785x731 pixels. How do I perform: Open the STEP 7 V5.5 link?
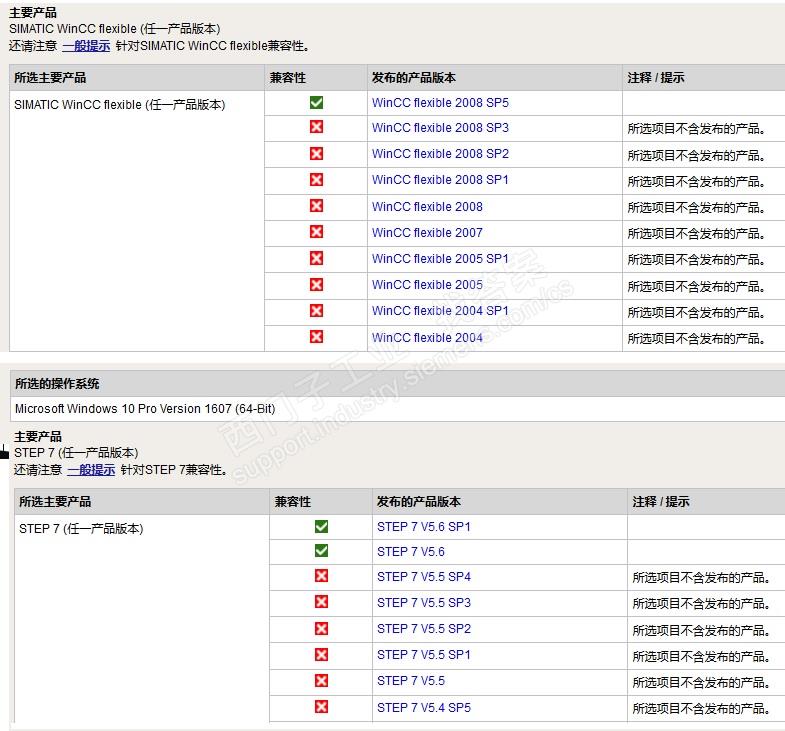[411, 681]
